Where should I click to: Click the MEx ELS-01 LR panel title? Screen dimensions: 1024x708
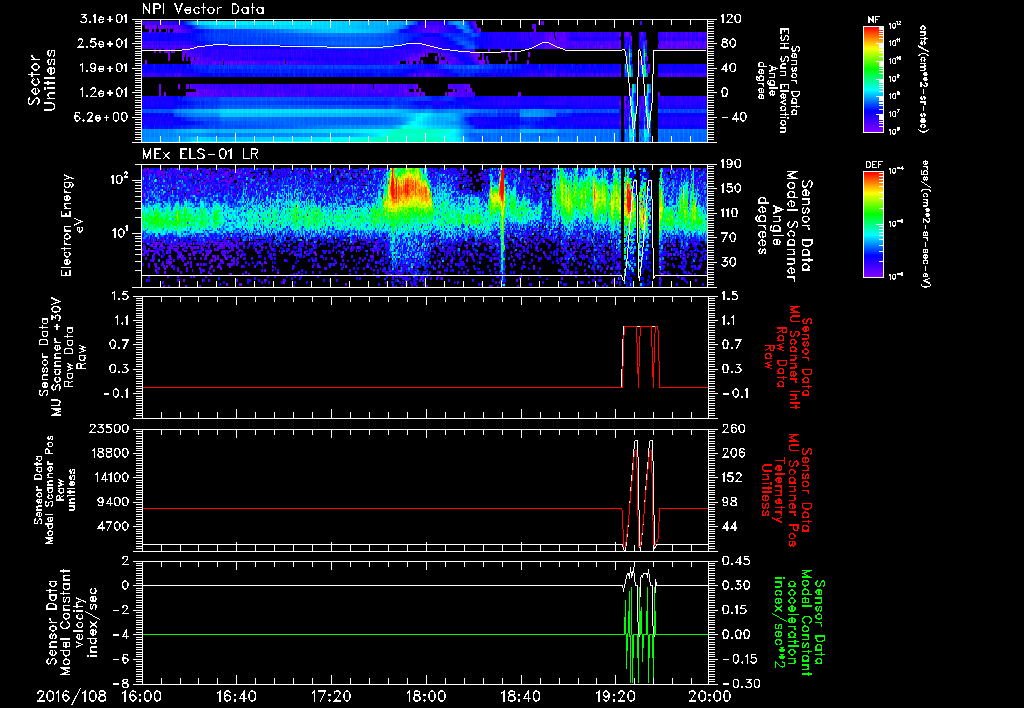(x=199, y=155)
